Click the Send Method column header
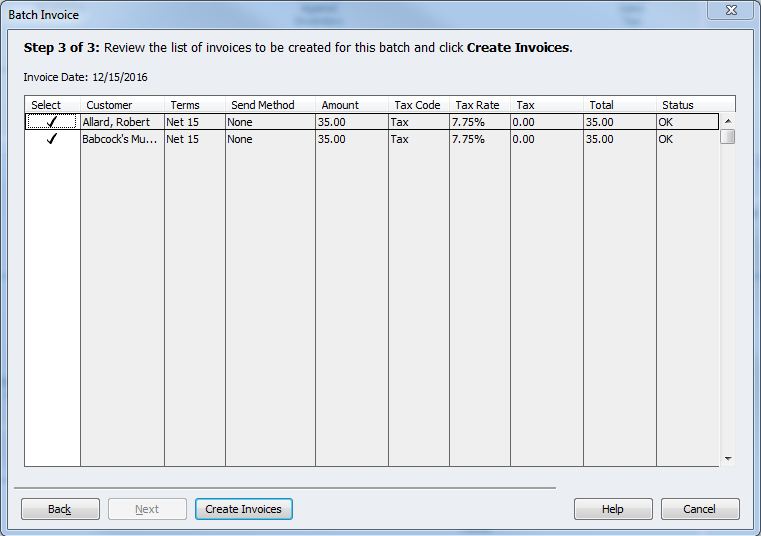 point(262,105)
